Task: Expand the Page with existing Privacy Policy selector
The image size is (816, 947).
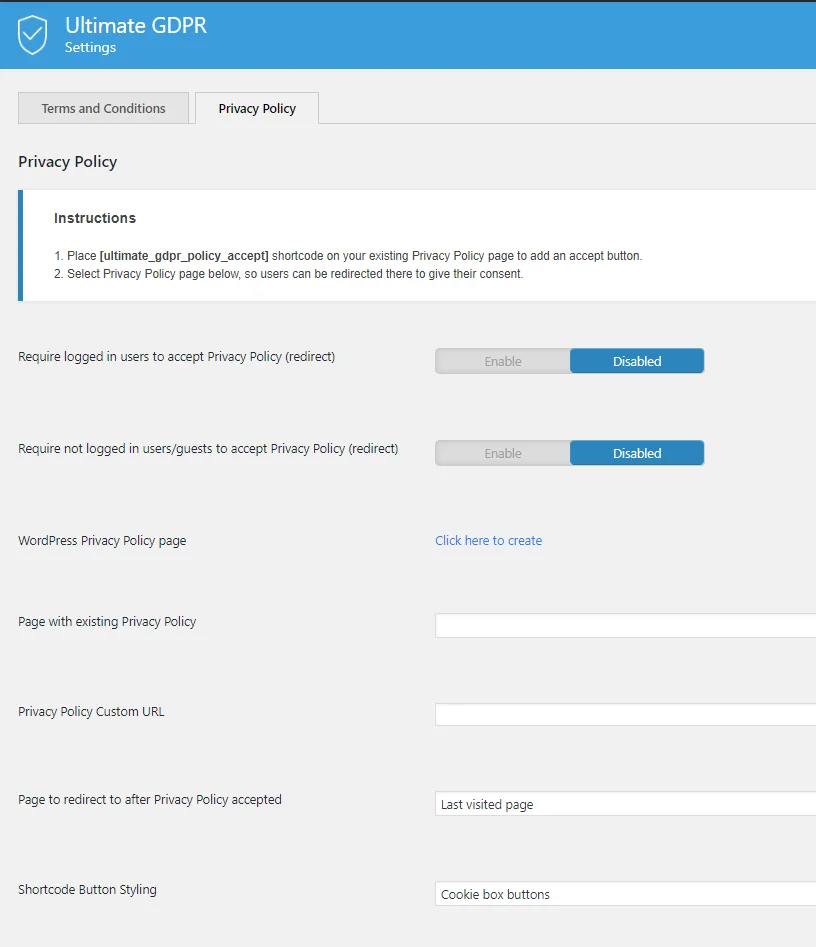Action: pos(620,625)
